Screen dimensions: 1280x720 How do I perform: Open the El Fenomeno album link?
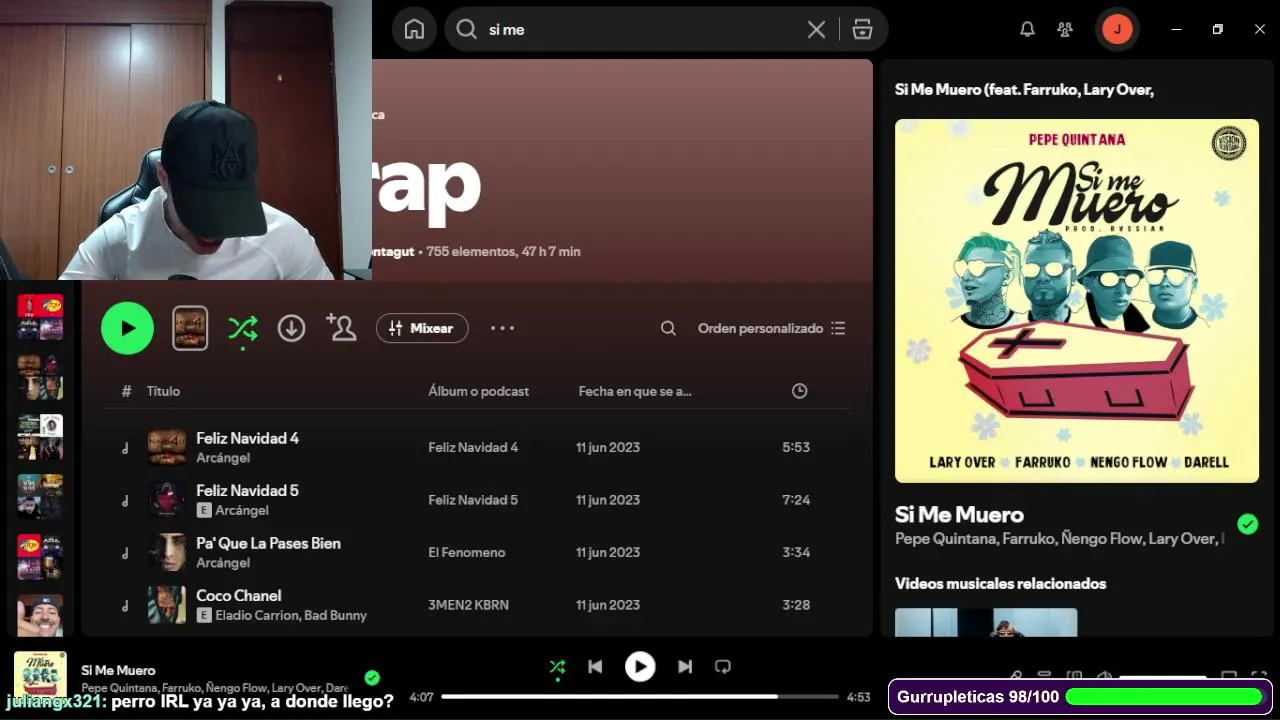point(467,552)
